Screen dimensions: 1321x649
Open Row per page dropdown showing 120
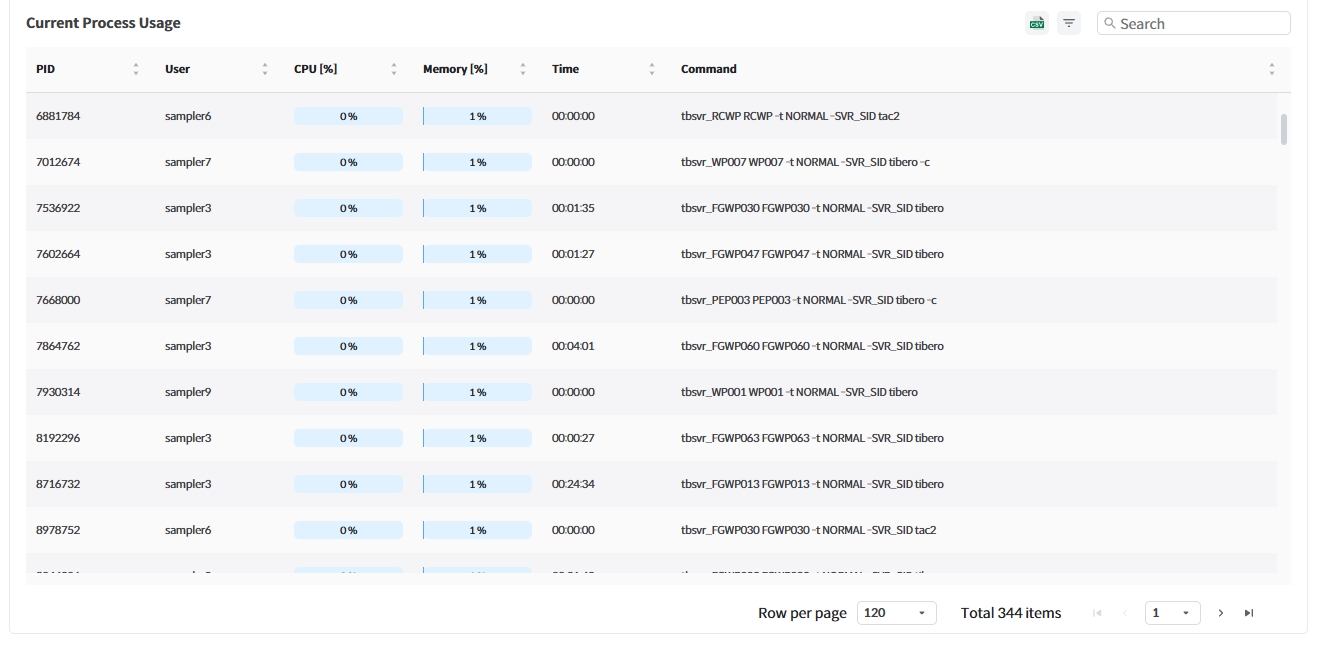896,613
